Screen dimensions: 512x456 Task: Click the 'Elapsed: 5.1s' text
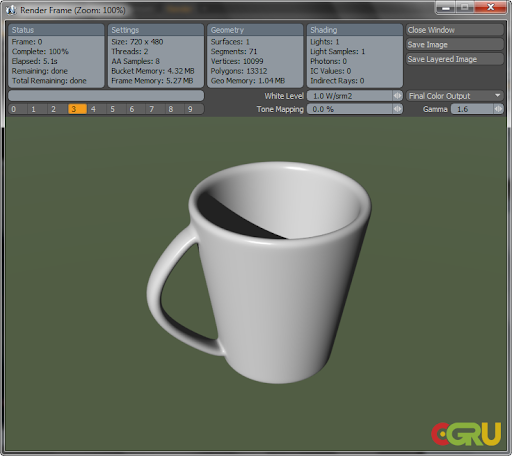coord(35,61)
